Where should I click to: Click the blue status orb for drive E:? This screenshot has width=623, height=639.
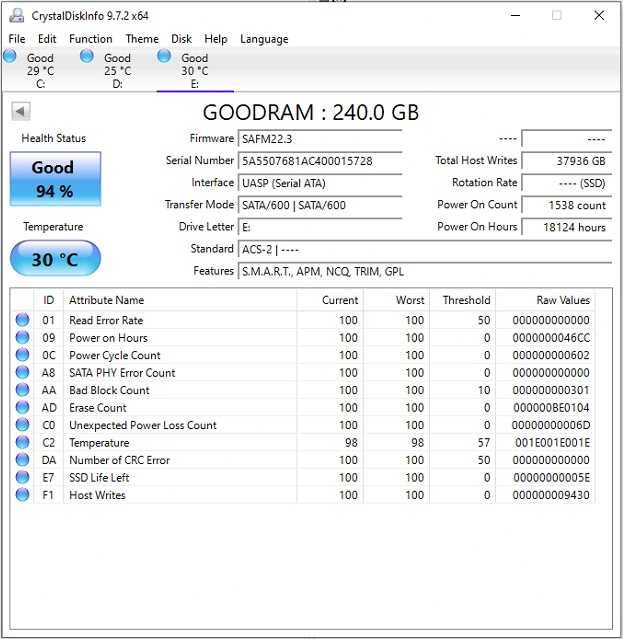(164, 56)
